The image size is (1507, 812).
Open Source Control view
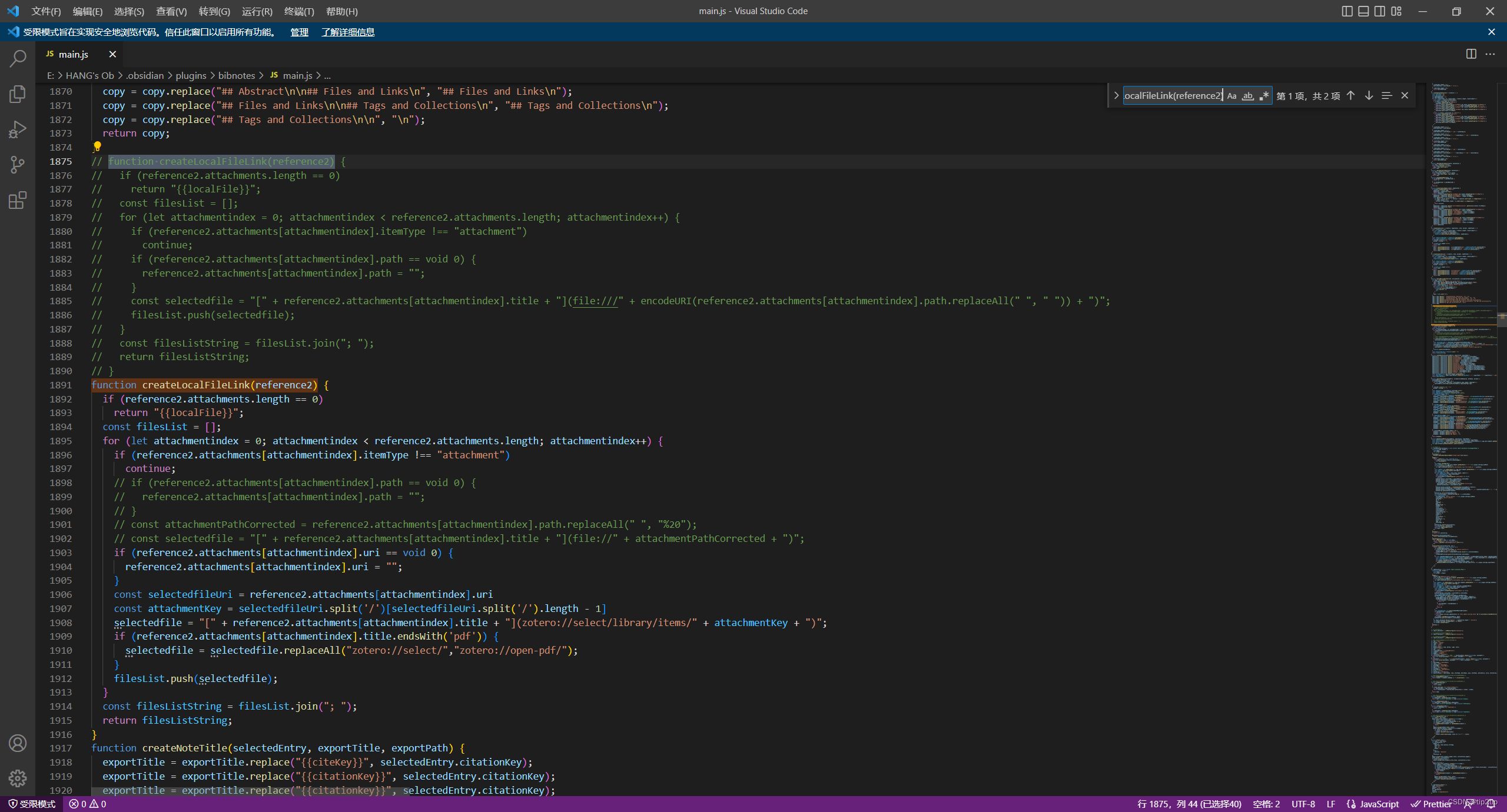tap(18, 165)
